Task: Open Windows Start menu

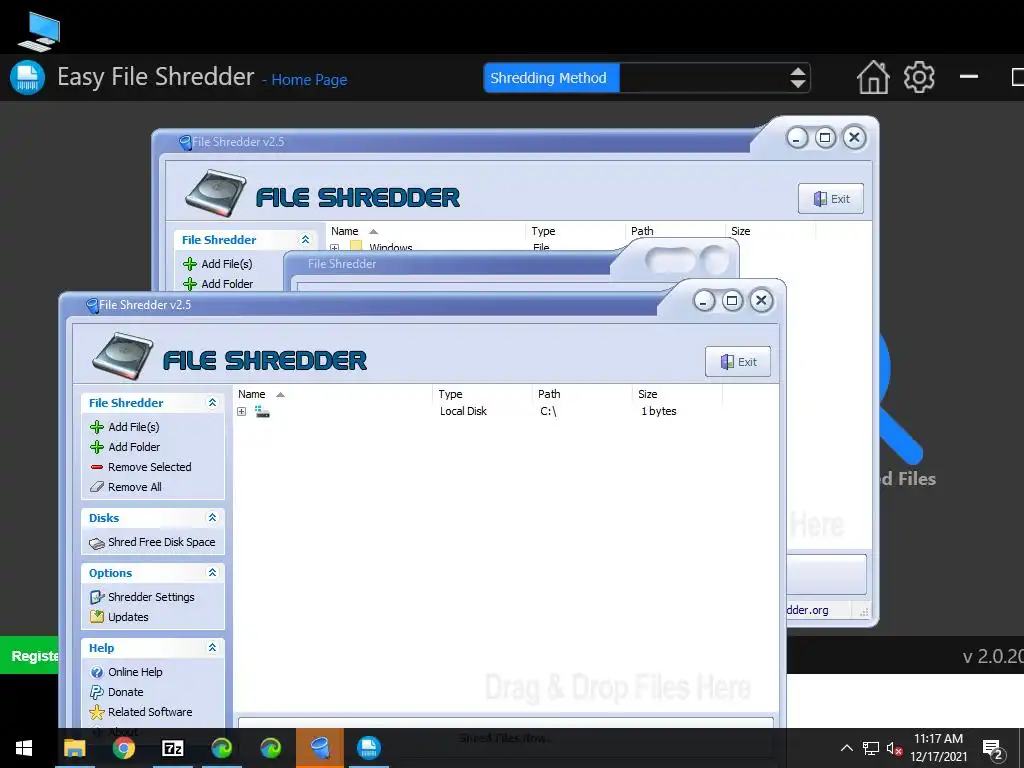Action: (24, 748)
